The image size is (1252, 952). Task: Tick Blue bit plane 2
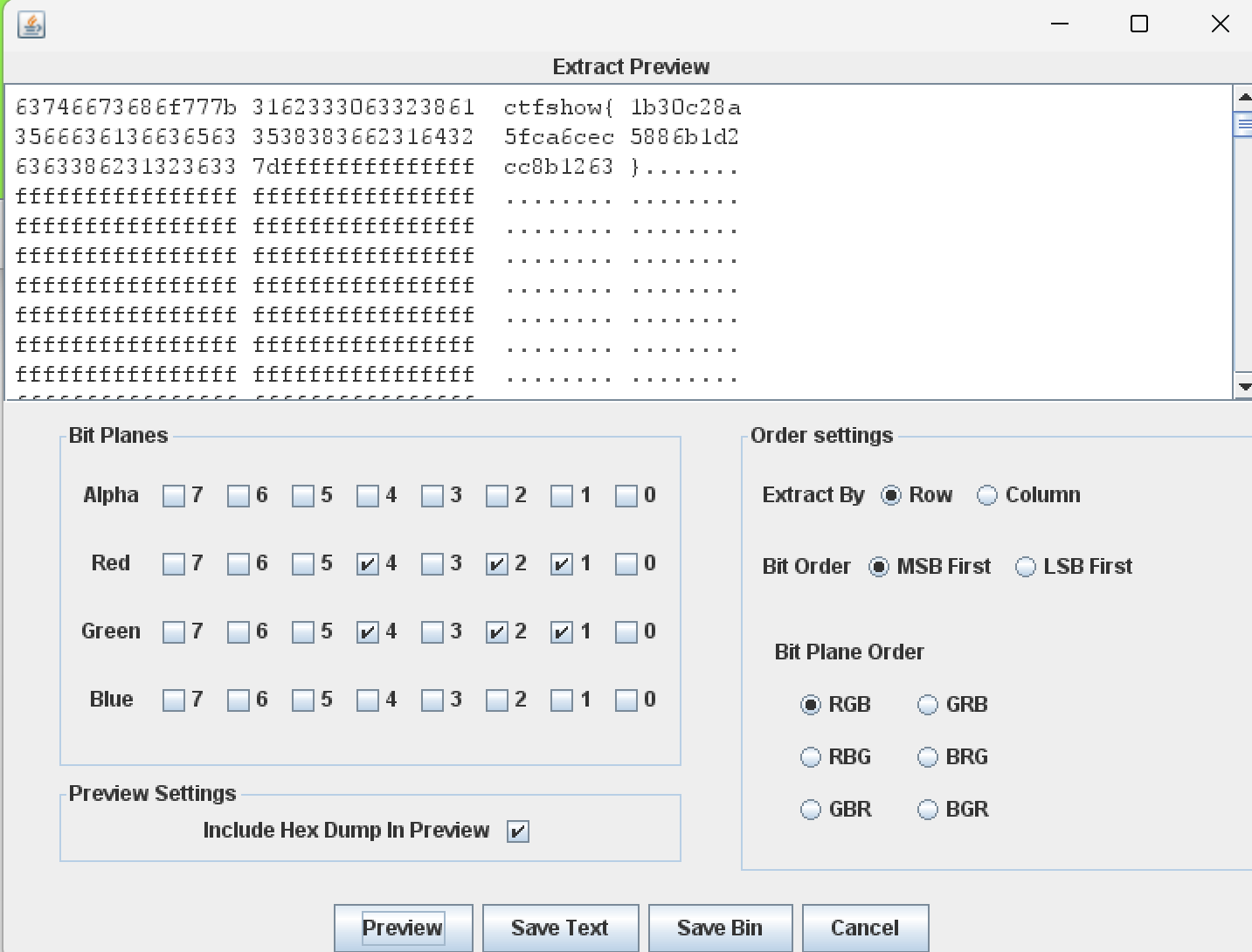coord(497,700)
